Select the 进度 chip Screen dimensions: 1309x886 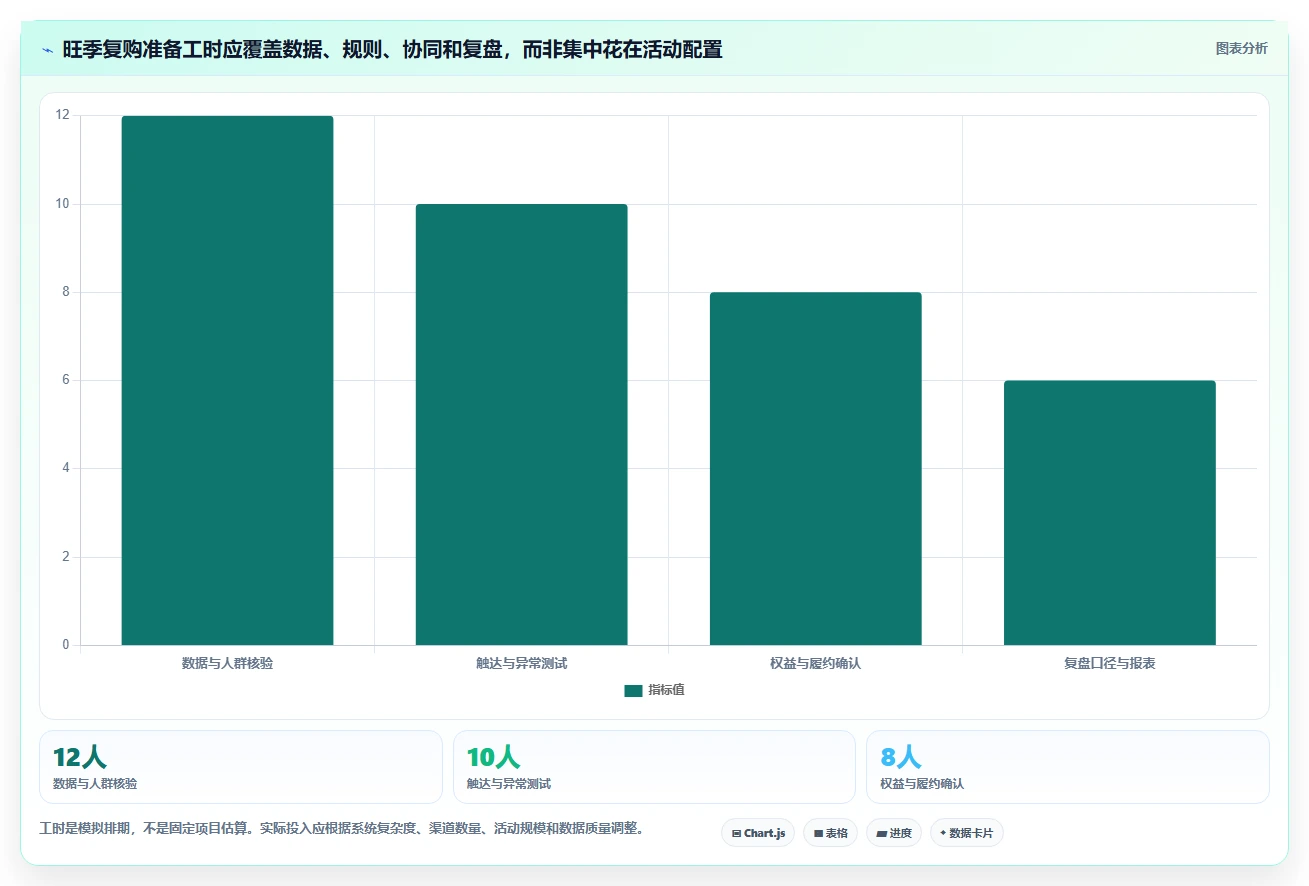tap(894, 833)
